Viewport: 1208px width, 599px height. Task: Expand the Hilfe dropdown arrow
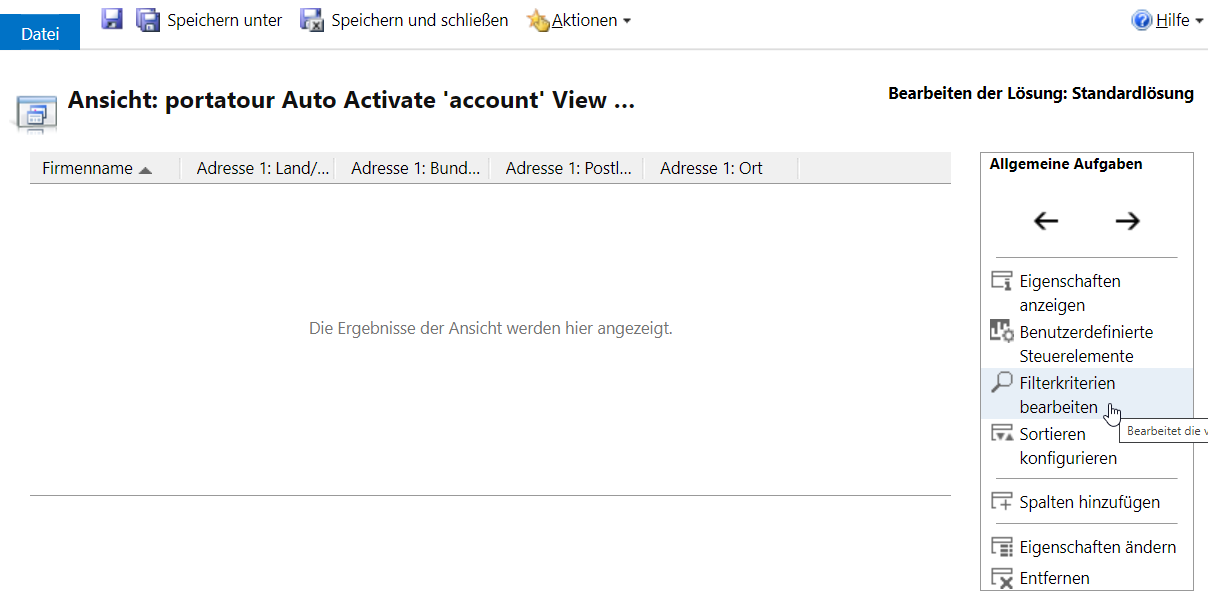click(1199, 21)
